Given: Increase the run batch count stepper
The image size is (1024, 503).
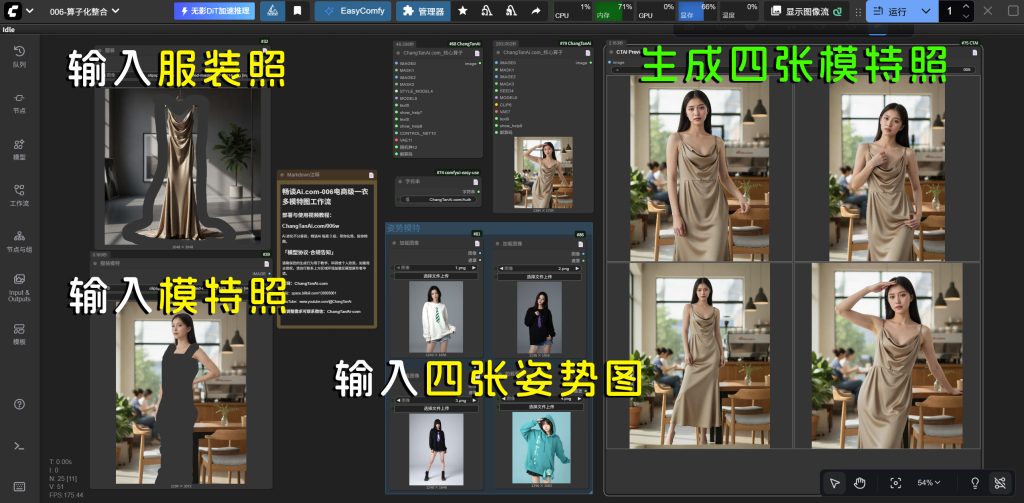Looking at the screenshot, I should click(x=967, y=7).
